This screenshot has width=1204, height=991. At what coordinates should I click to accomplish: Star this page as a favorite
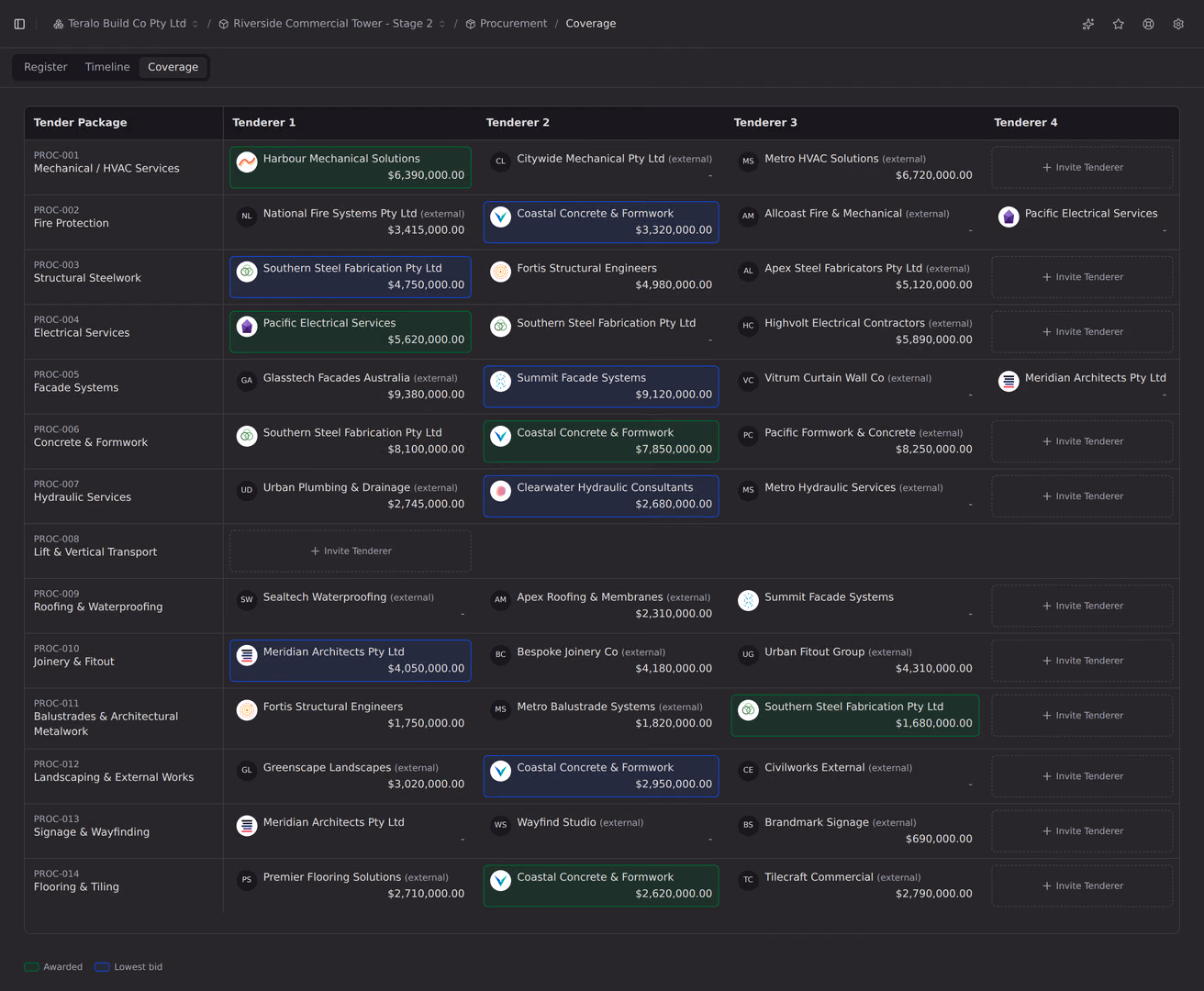pos(1119,24)
